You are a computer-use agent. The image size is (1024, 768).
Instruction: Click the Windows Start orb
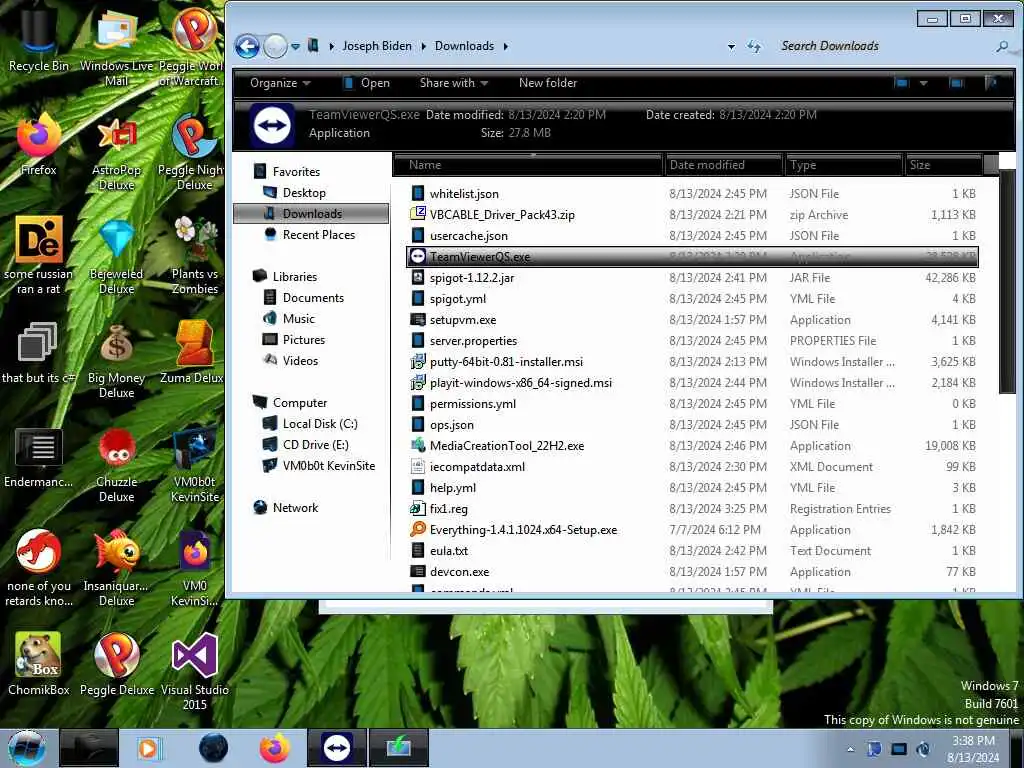point(26,748)
